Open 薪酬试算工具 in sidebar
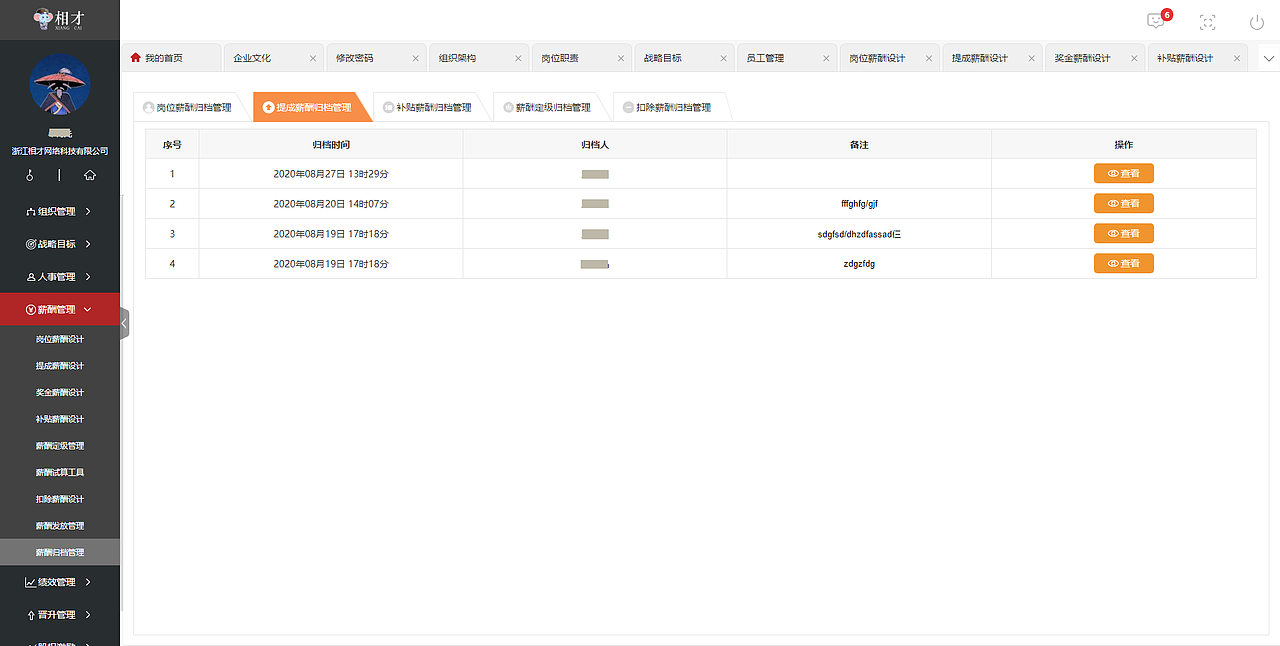Screen dimensions: 1280x646 coord(60,472)
